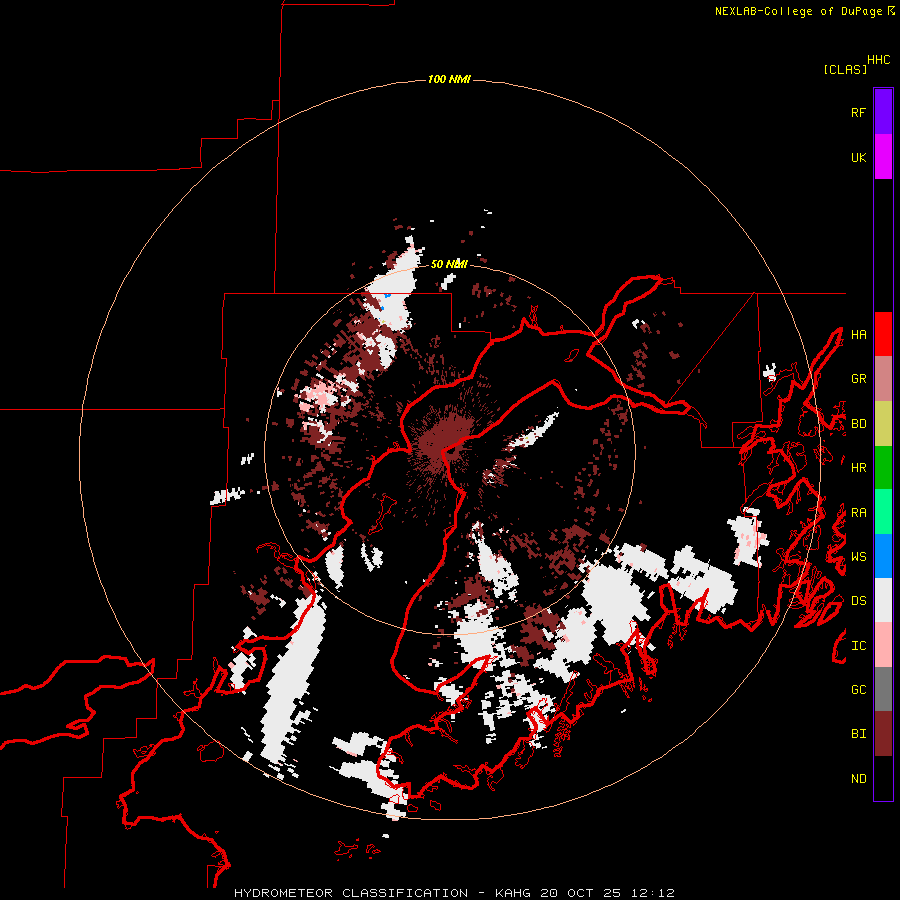Click the 100 NMI range ring label
This screenshot has width=900, height=900.
[449, 79]
